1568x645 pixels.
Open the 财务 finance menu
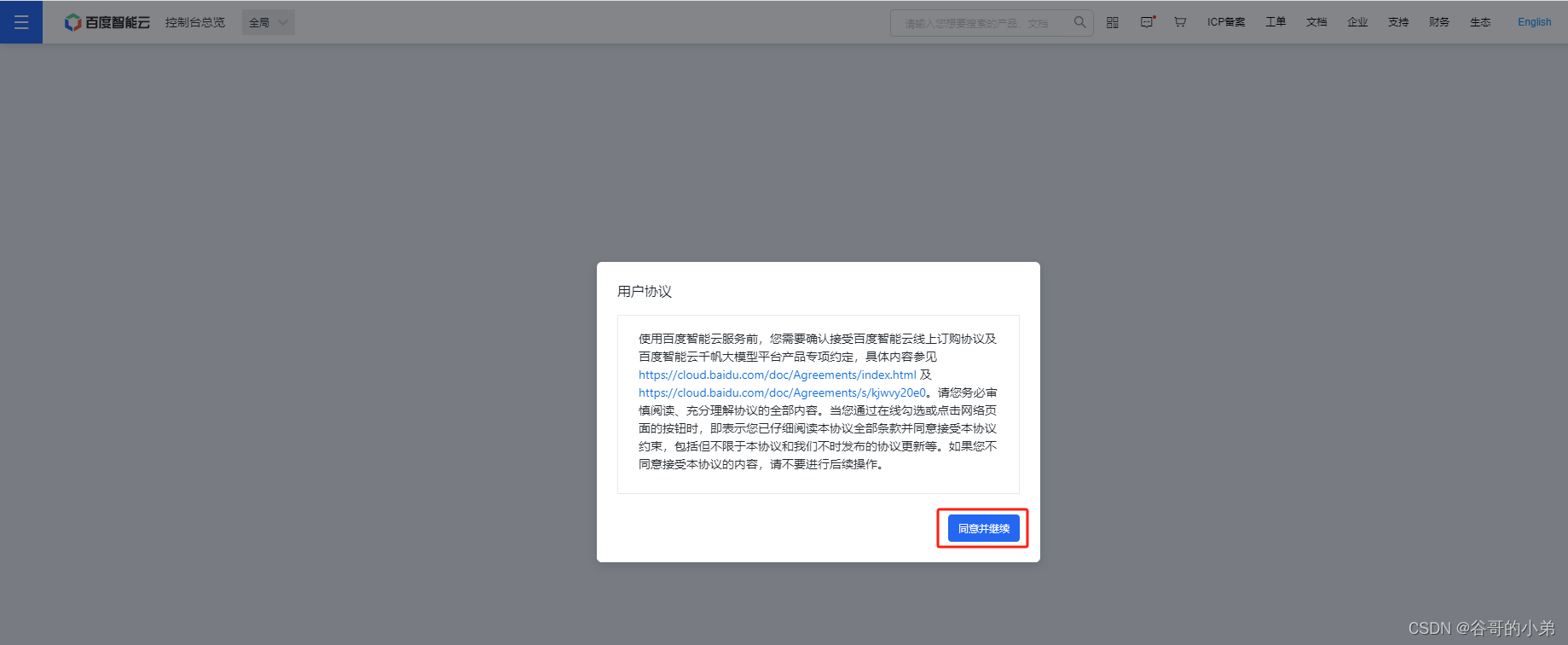(x=1439, y=22)
